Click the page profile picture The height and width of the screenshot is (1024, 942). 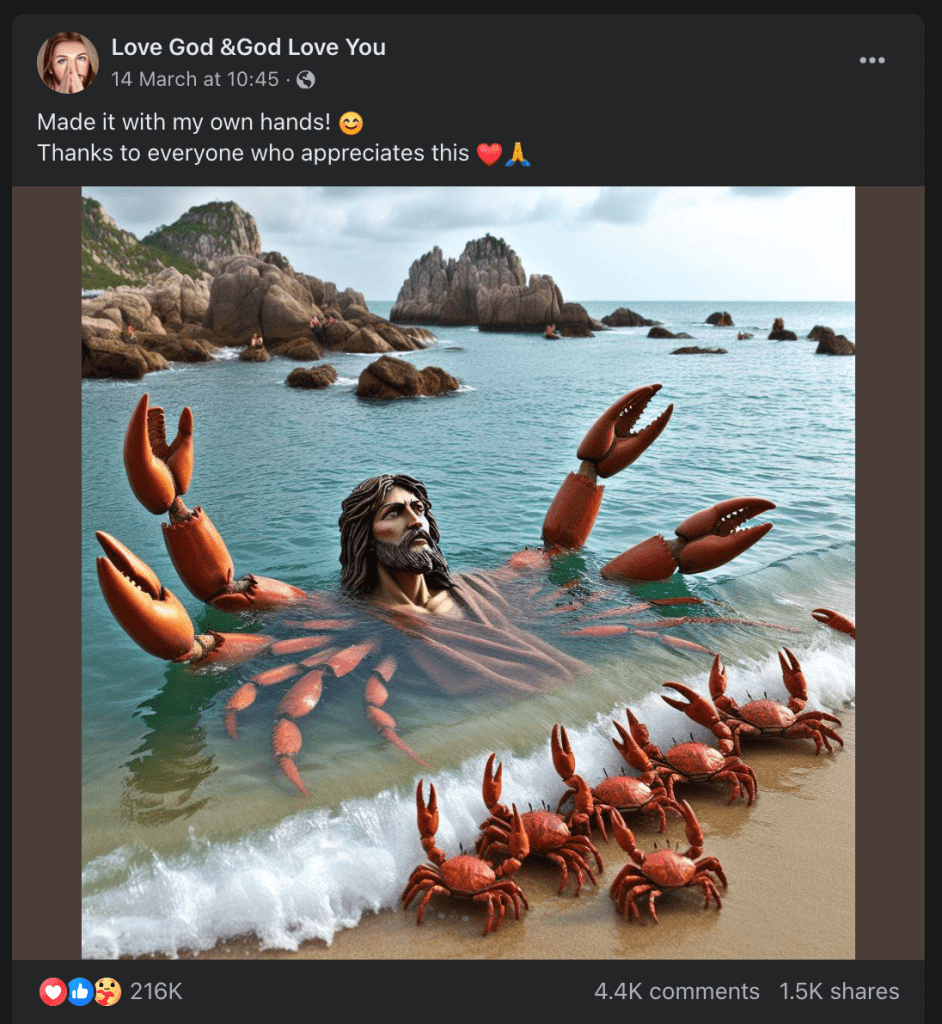pos(68,63)
